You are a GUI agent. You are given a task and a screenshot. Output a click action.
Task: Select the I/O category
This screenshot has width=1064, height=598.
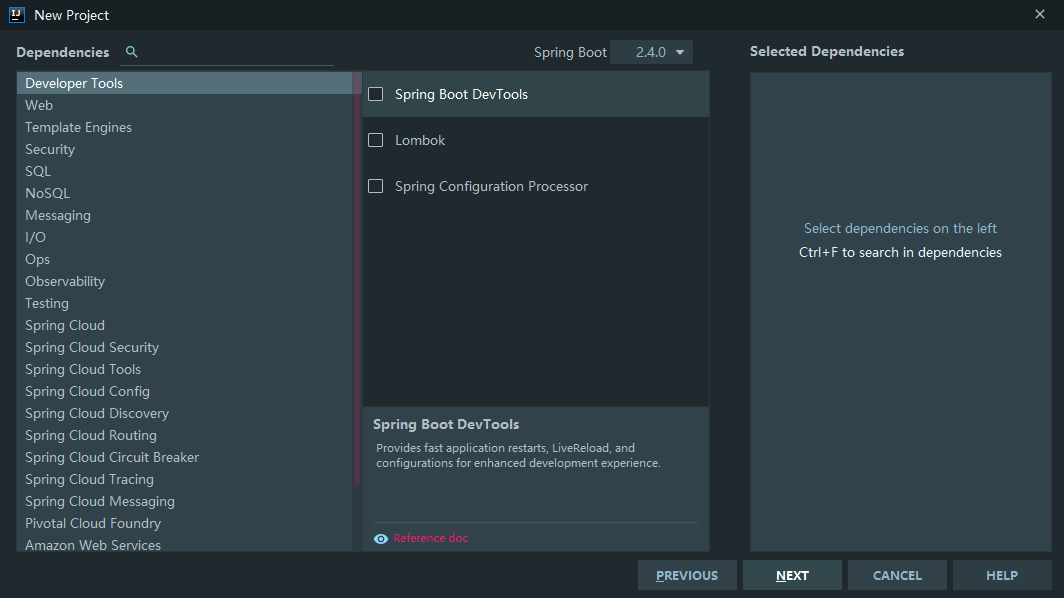(185, 238)
